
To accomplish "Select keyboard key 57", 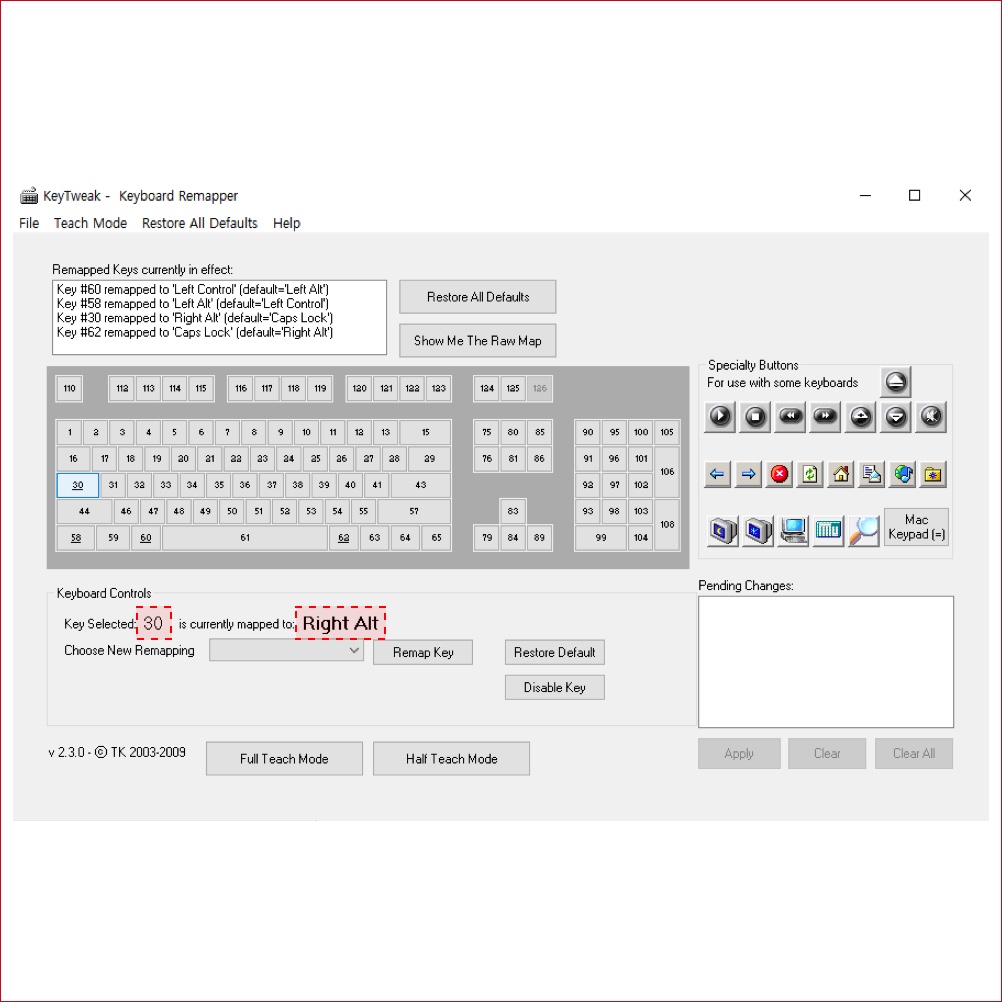I will tap(414, 511).
